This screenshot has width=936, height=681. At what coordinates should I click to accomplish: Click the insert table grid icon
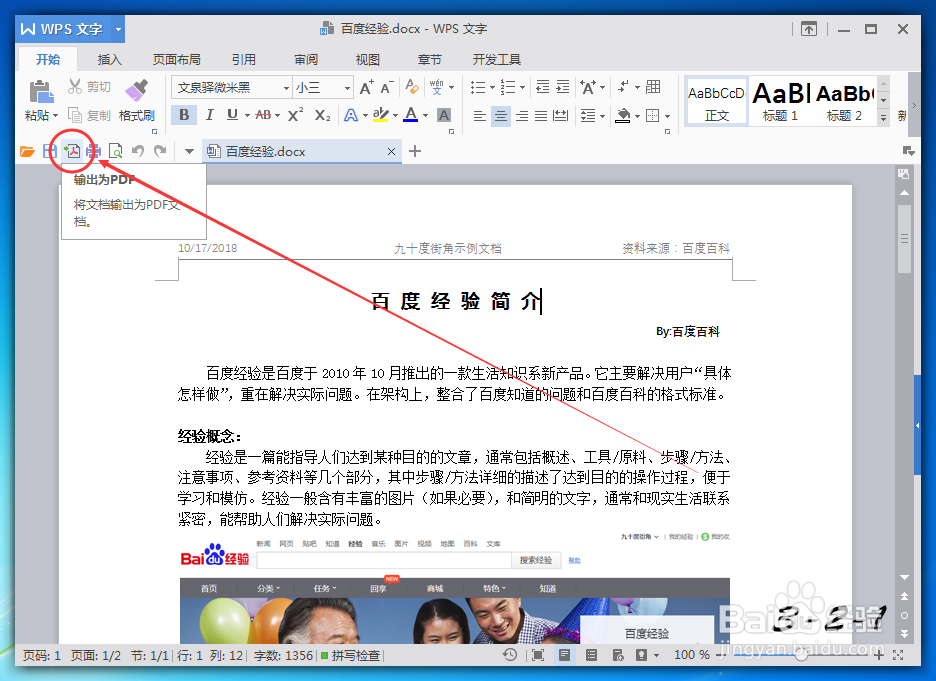(x=653, y=87)
